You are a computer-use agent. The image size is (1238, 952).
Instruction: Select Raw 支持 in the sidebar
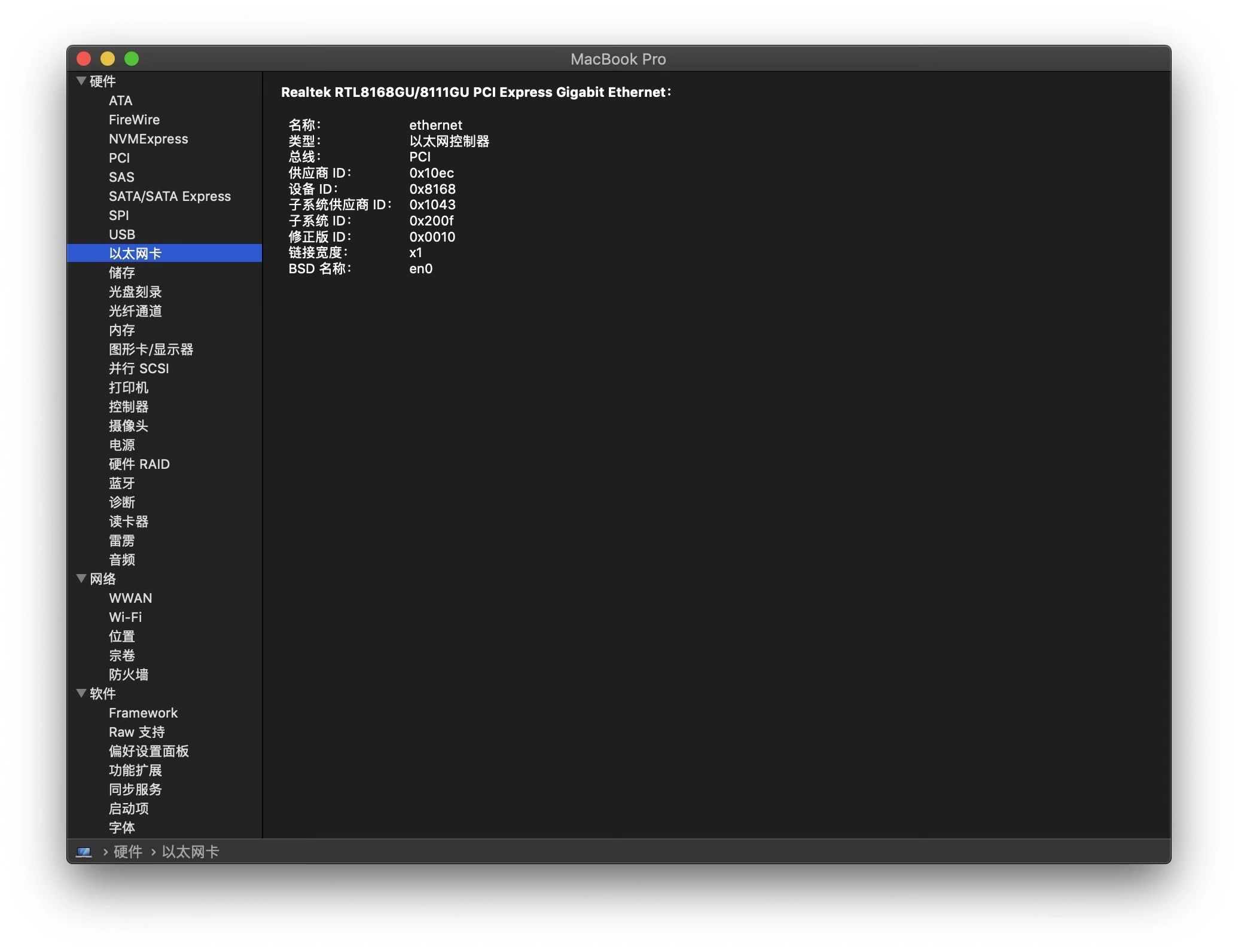click(x=137, y=732)
